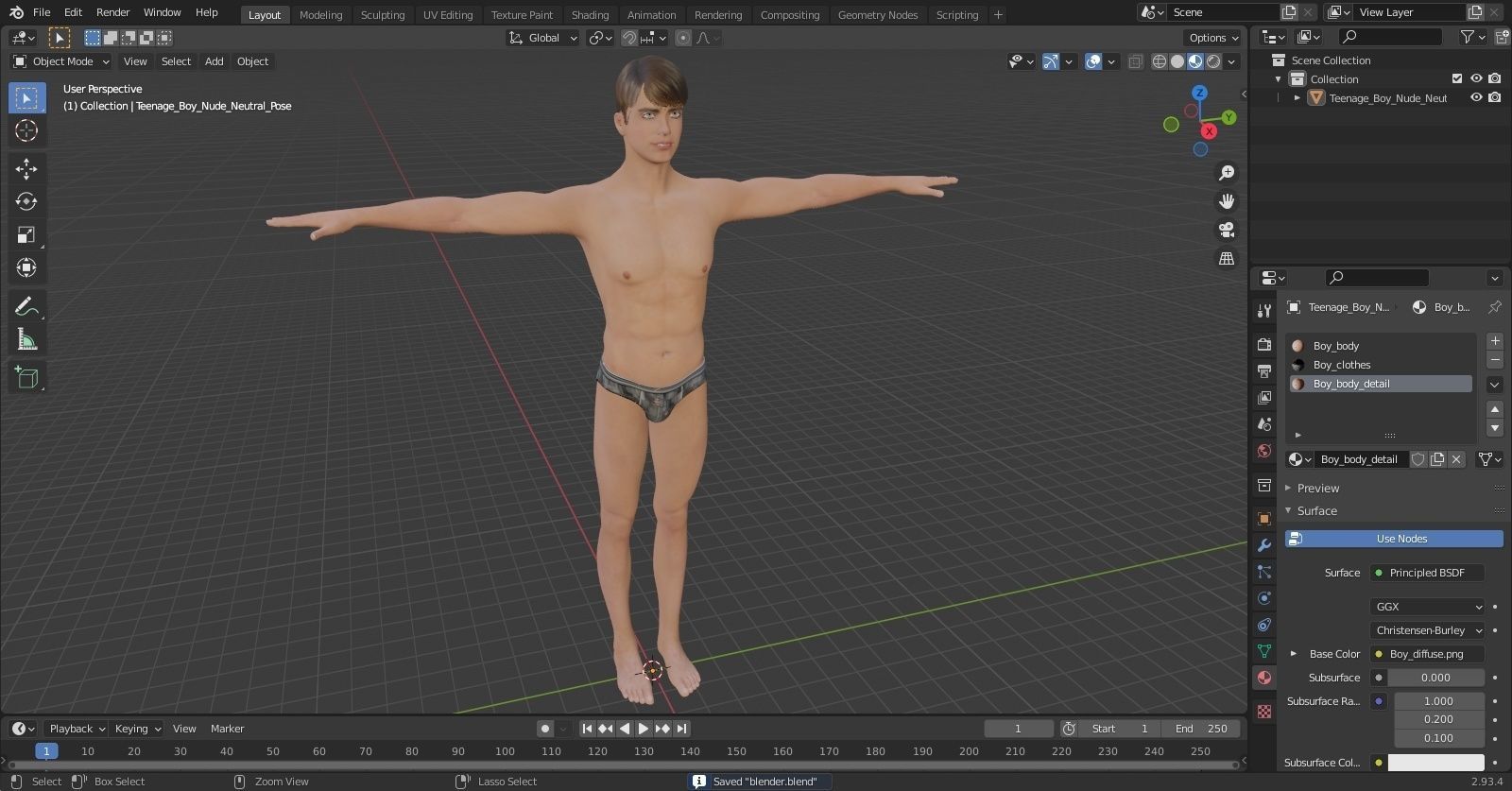The width and height of the screenshot is (1512, 791).
Task: Open the Render properties tab
Action: 1264,344
